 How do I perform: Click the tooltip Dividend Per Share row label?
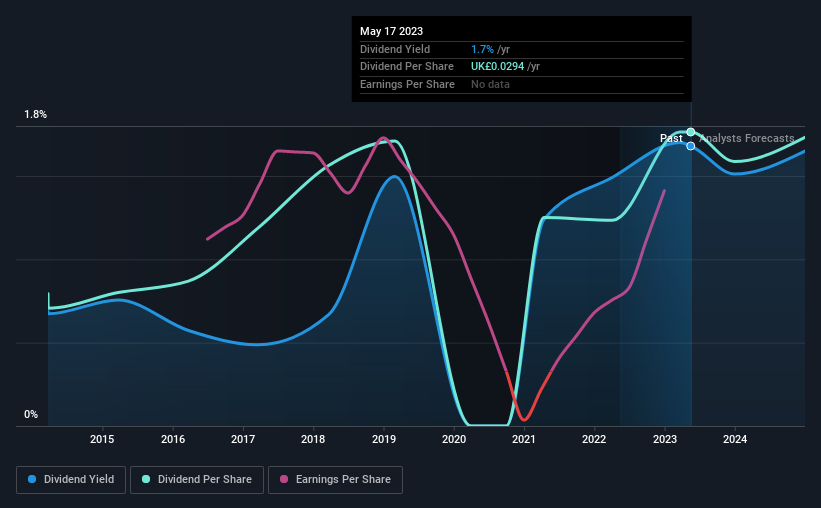tap(407, 67)
